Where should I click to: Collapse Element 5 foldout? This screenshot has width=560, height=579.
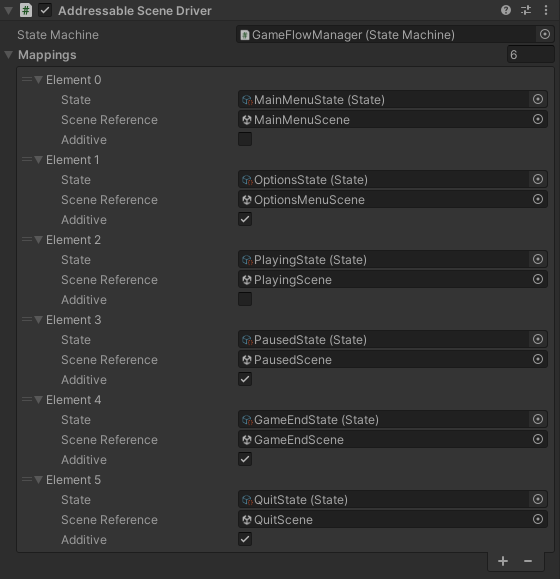click(38, 480)
